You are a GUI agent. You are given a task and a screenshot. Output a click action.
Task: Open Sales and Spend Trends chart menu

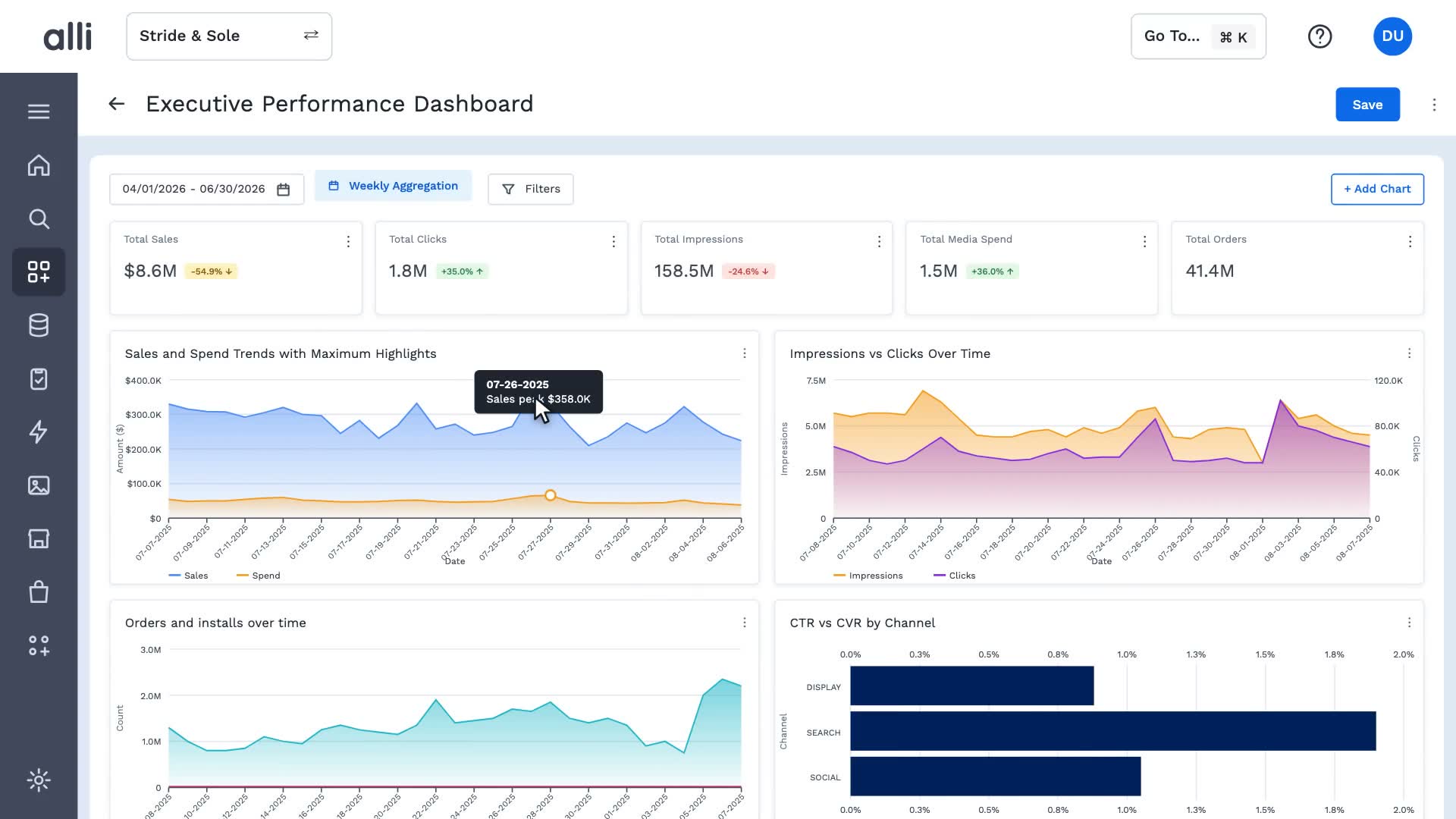pos(745,353)
